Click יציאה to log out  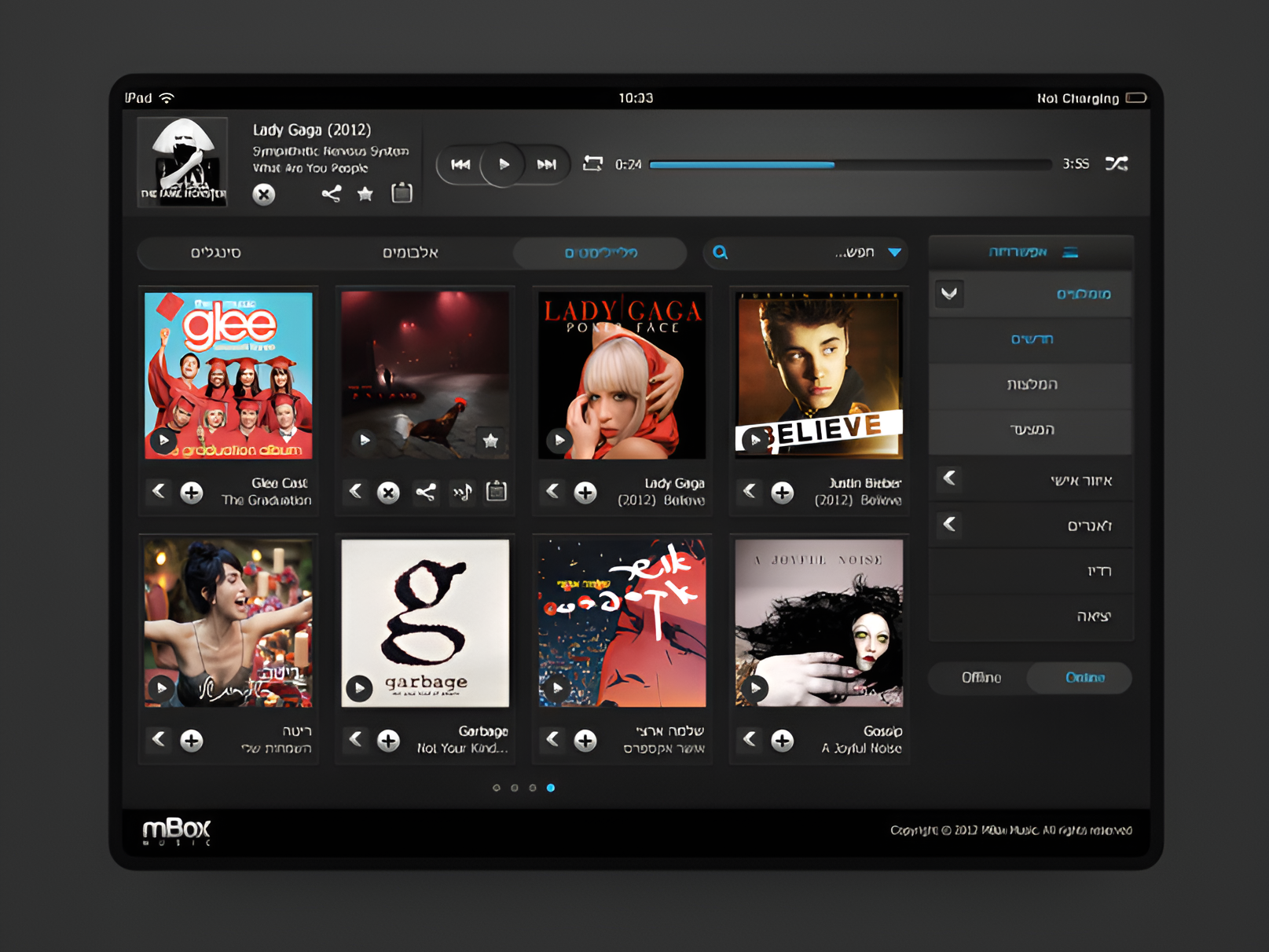(x=1031, y=617)
